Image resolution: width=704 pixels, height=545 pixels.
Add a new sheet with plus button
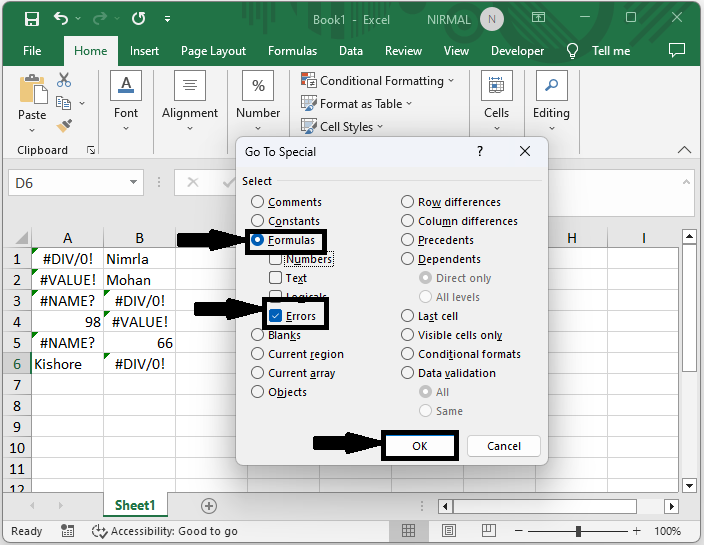(209, 506)
